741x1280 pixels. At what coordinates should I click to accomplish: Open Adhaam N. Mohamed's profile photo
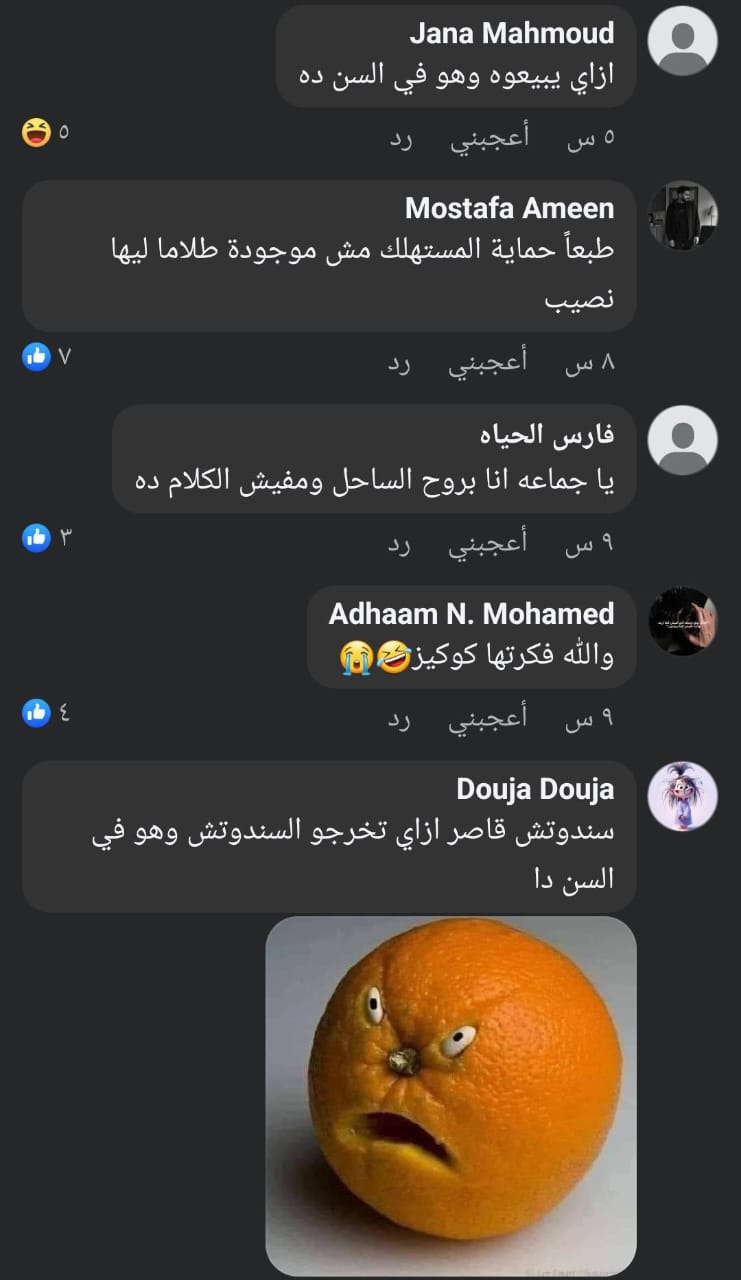coord(683,621)
